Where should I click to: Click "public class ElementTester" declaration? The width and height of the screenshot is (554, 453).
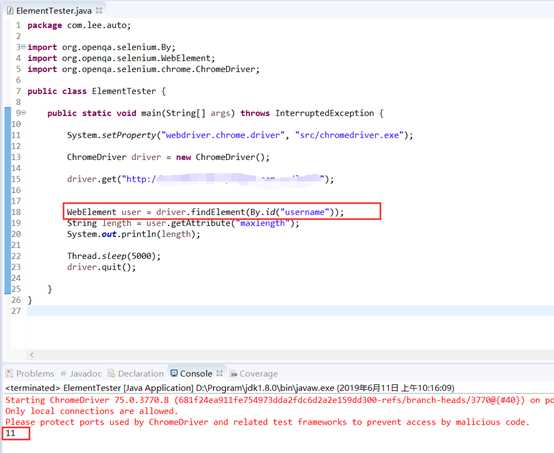tap(96, 91)
